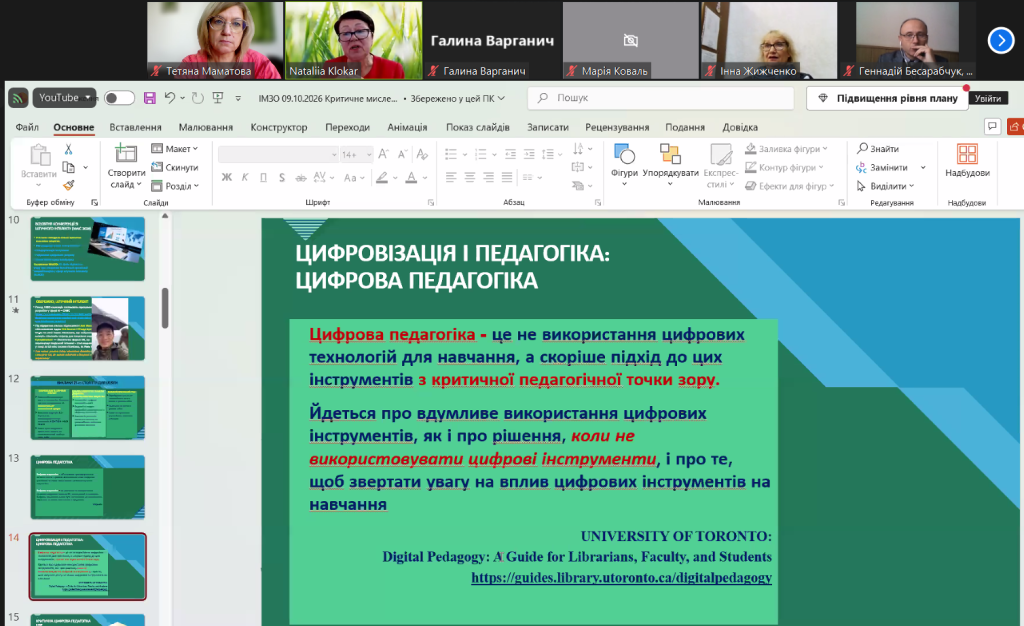
Task: Toggle italic К formatting
Action: 245,177
